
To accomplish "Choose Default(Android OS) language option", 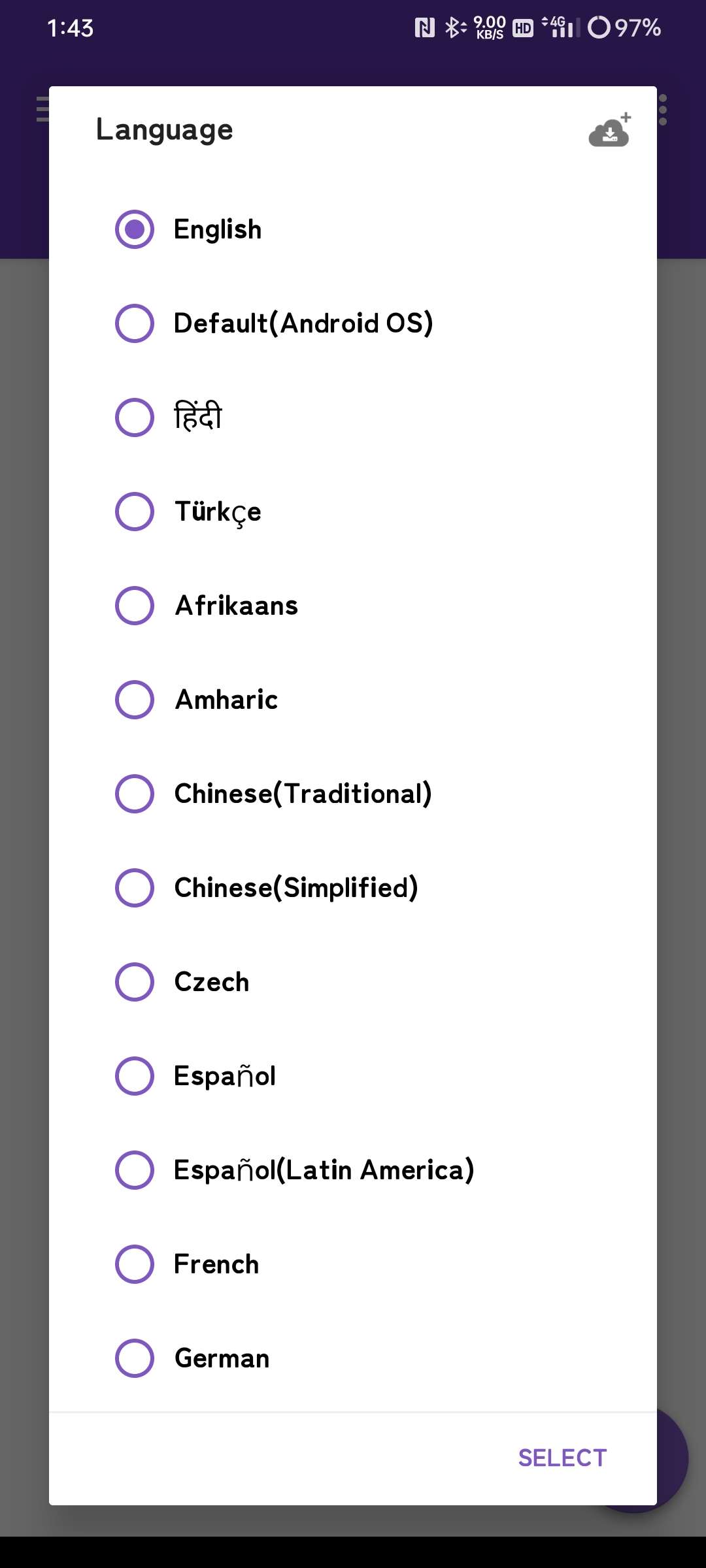I will (135, 323).
